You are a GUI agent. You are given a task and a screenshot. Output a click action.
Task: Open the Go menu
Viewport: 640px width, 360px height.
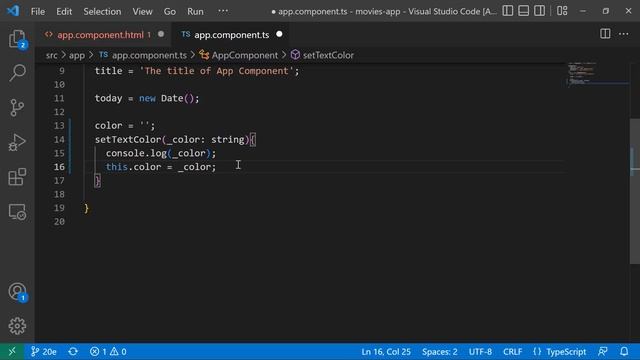pos(170,11)
